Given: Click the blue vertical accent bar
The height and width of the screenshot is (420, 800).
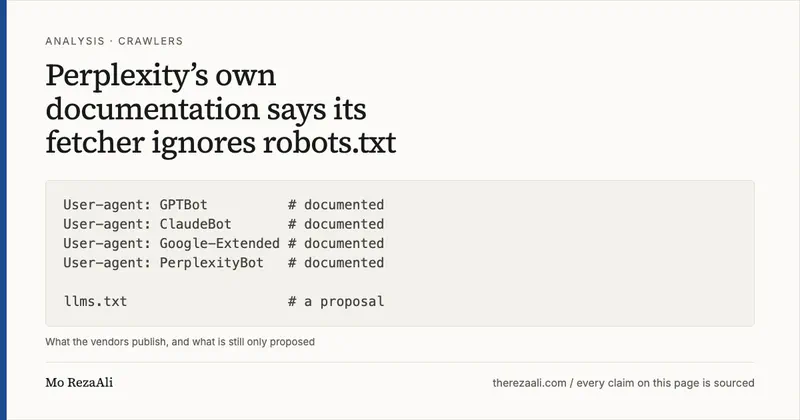Looking at the screenshot, I should (x=3, y=210).
